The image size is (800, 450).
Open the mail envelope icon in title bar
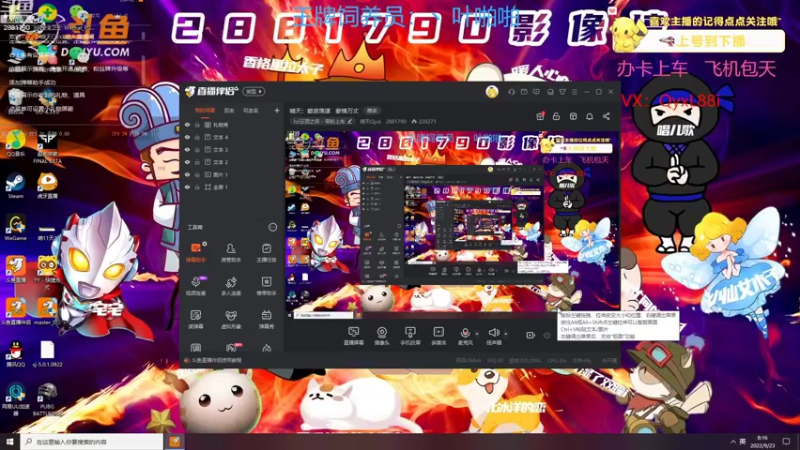(x=524, y=92)
